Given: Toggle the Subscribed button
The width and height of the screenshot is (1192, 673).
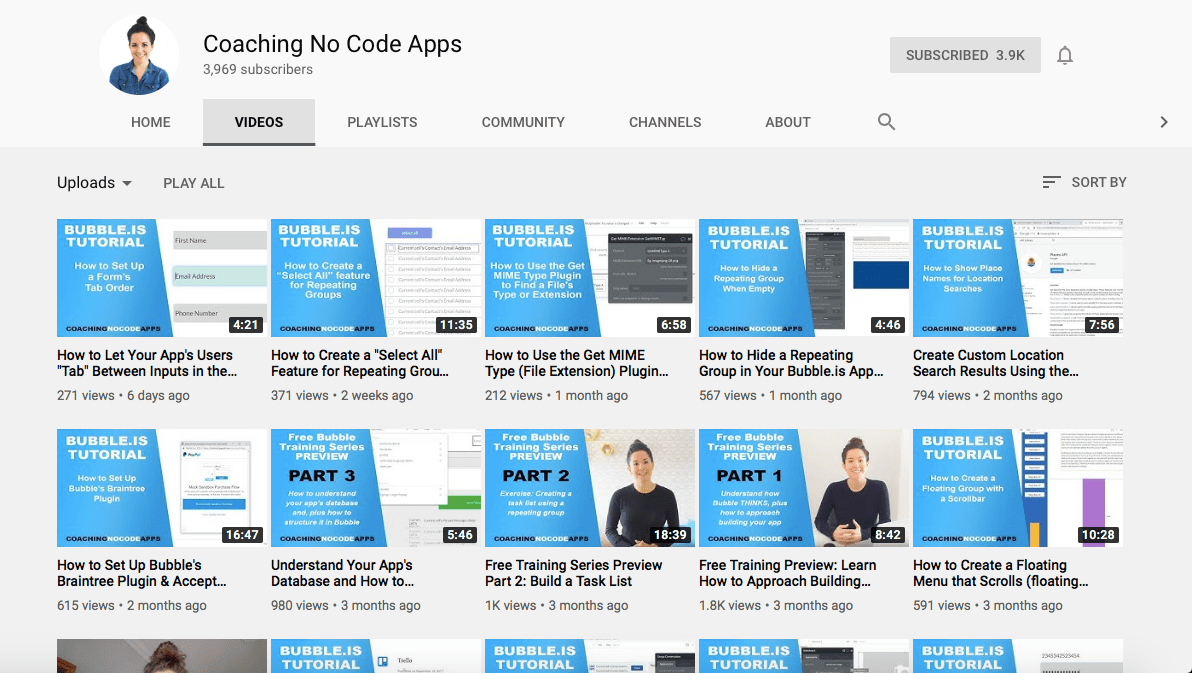Looking at the screenshot, I should [x=964, y=55].
